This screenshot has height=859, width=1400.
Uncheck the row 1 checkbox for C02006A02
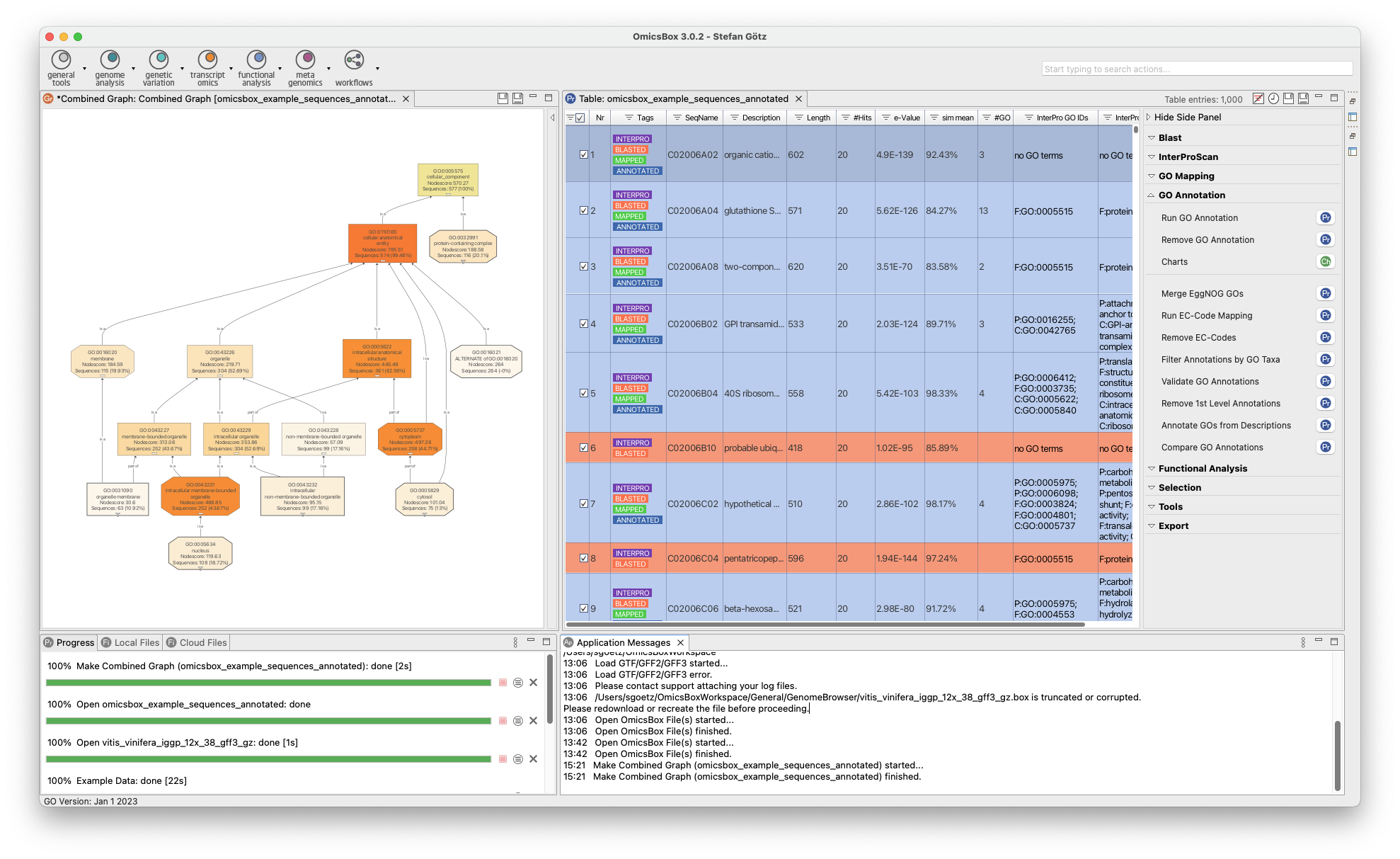click(x=584, y=154)
